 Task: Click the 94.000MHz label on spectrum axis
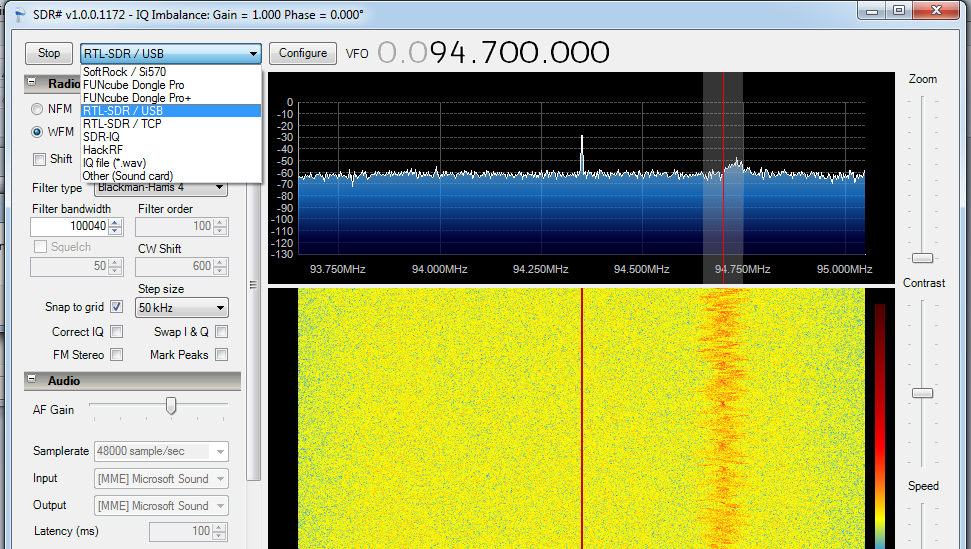440,269
